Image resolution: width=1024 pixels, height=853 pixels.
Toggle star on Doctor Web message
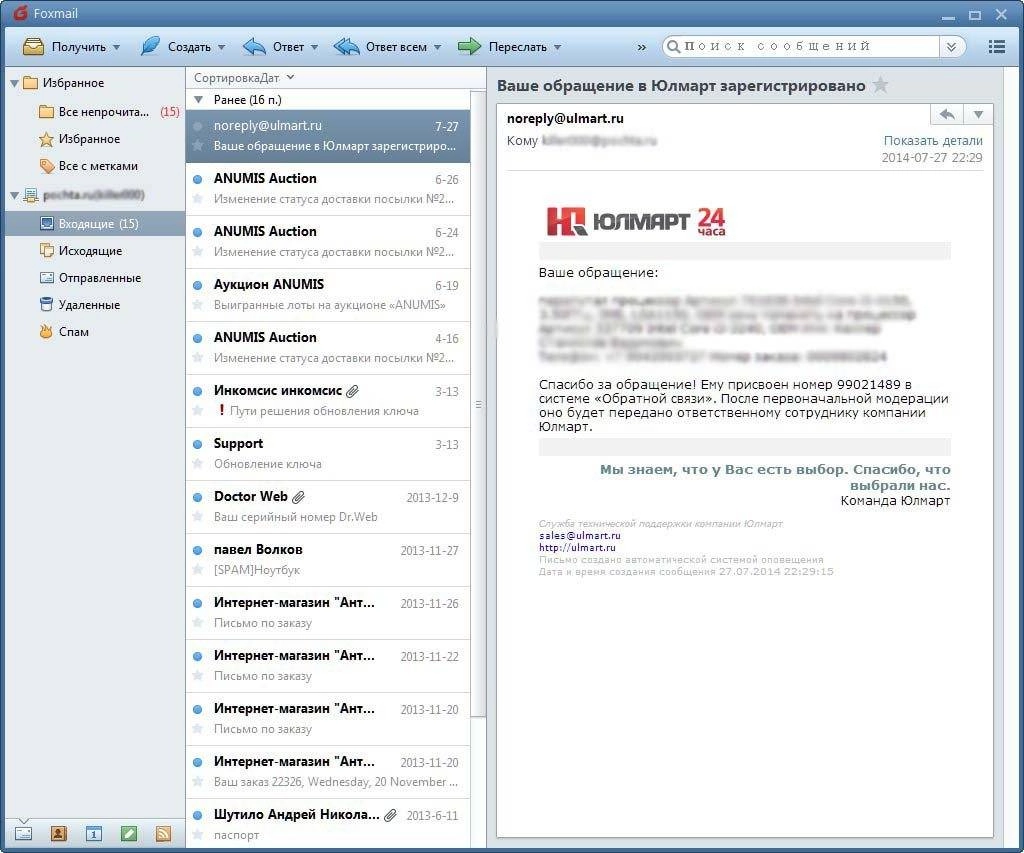click(x=197, y=516)
